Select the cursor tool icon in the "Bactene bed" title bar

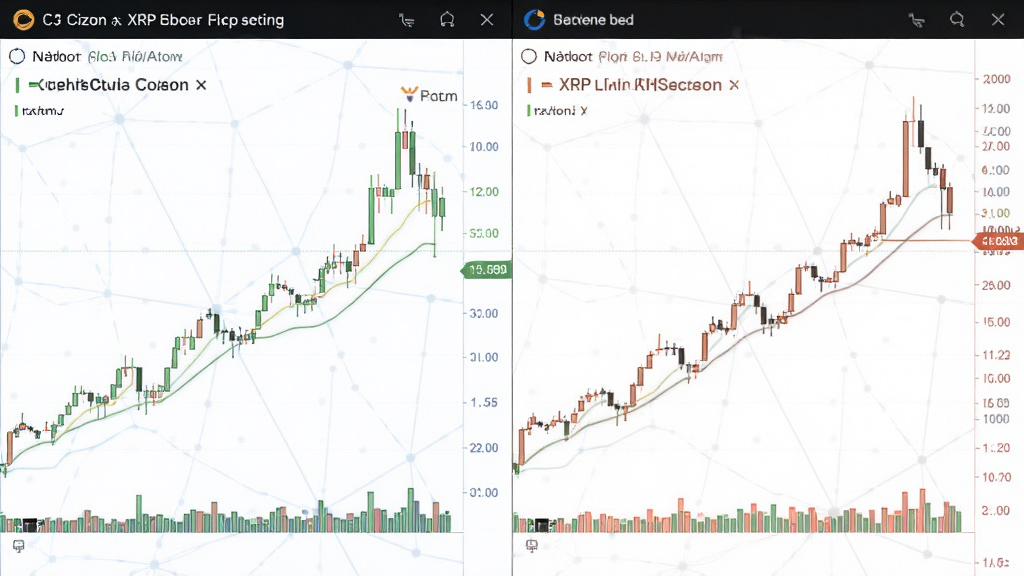pyautogui.click(x=917, y=20)
